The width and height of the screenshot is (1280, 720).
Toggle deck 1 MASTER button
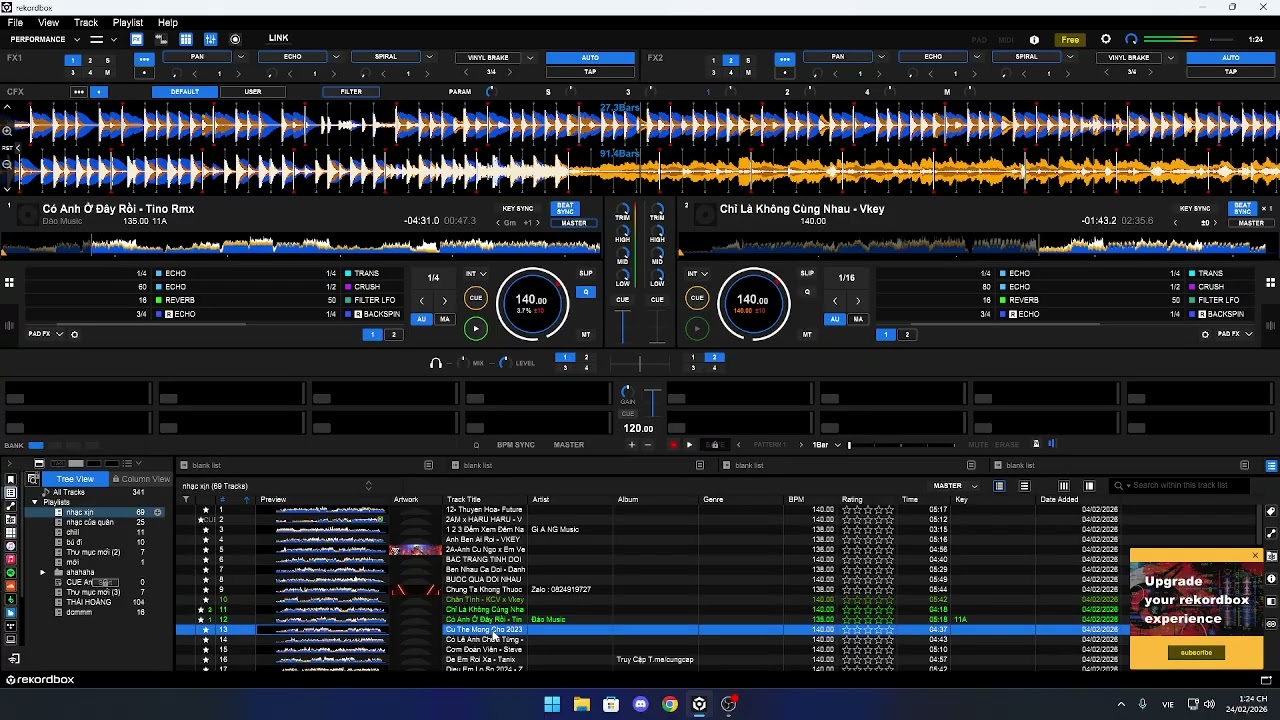[x=574, y=223]
